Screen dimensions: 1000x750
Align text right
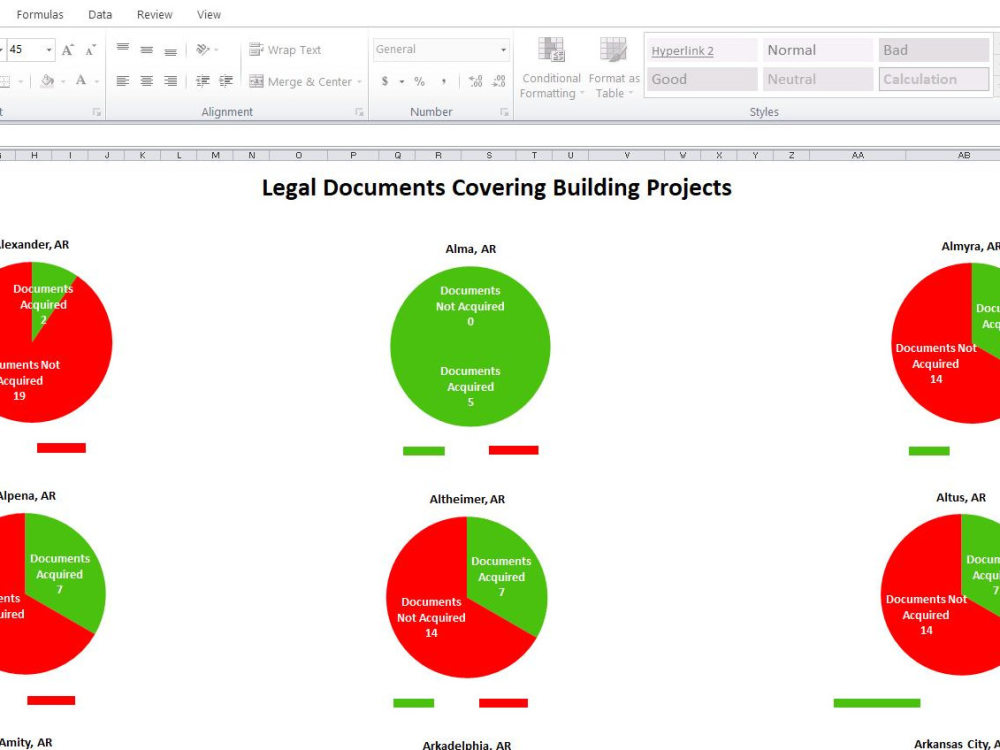170,81
